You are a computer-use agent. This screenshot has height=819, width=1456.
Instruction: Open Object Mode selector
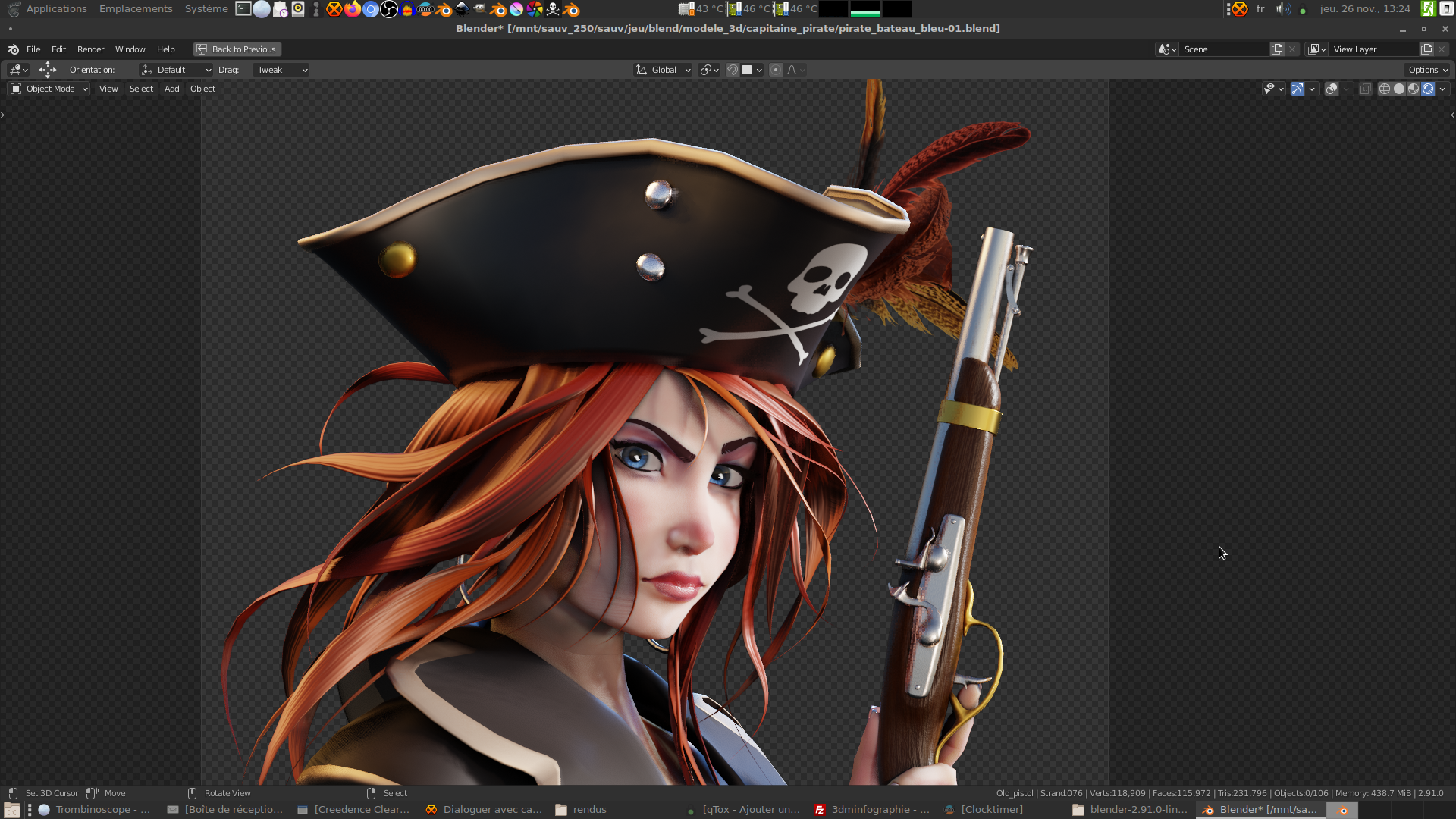pyautogui.click(x=49, y=89)
